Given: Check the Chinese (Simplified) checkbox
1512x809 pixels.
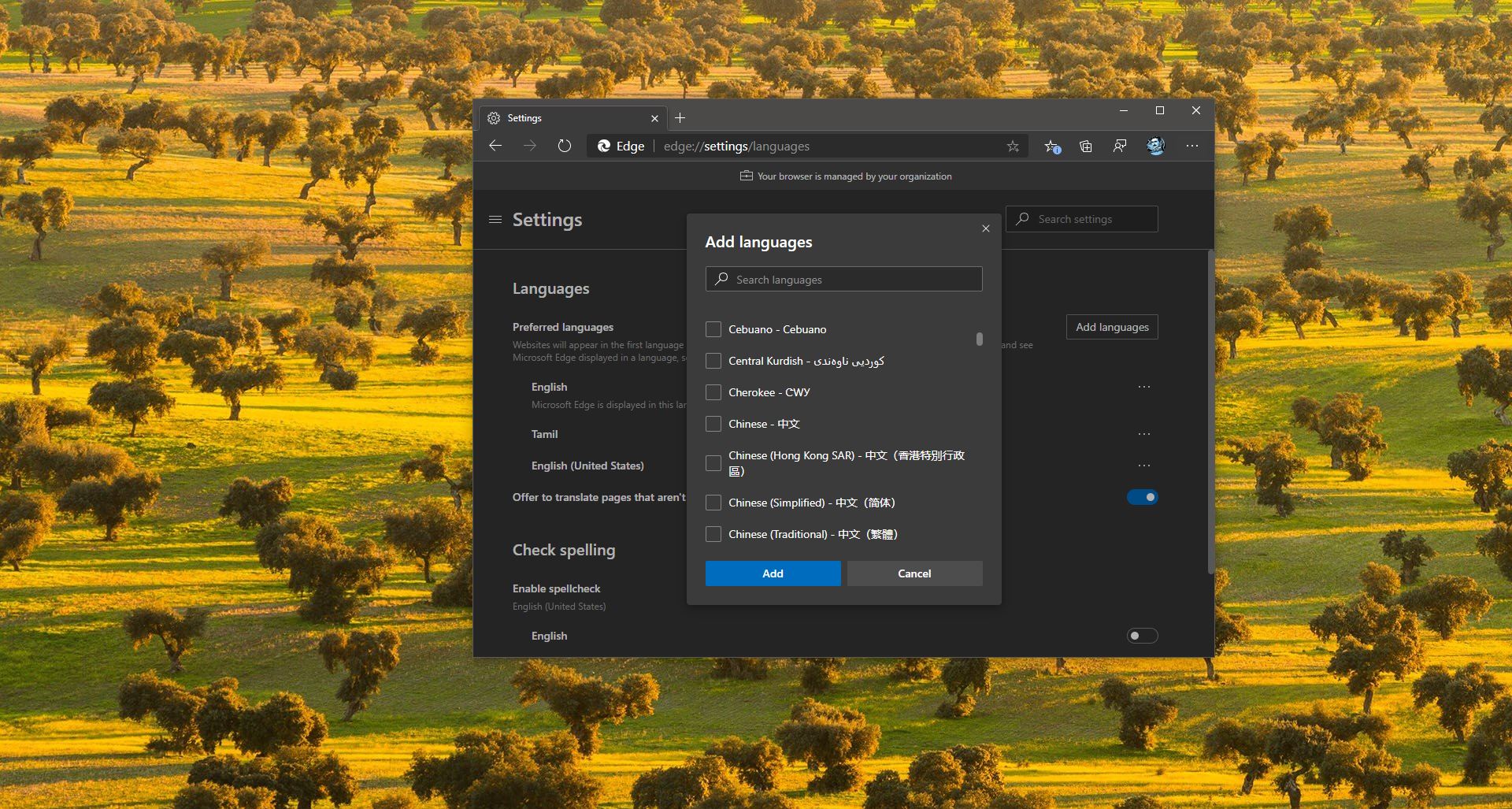Looking at the screenshot, I should point(713,503).
